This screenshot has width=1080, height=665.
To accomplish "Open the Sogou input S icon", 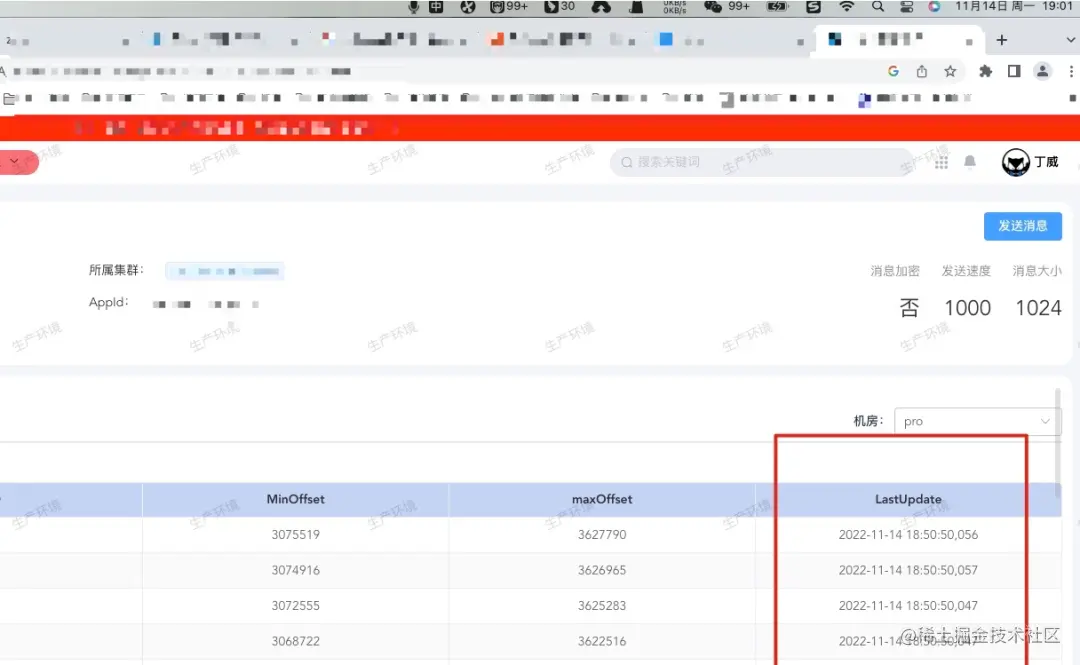I will click(x=813, y=7).
